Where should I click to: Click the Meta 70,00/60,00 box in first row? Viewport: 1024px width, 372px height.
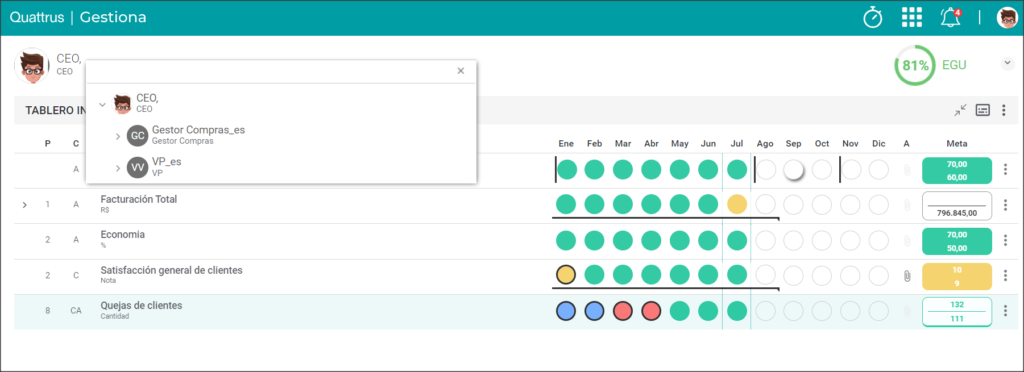pos(957,170)
